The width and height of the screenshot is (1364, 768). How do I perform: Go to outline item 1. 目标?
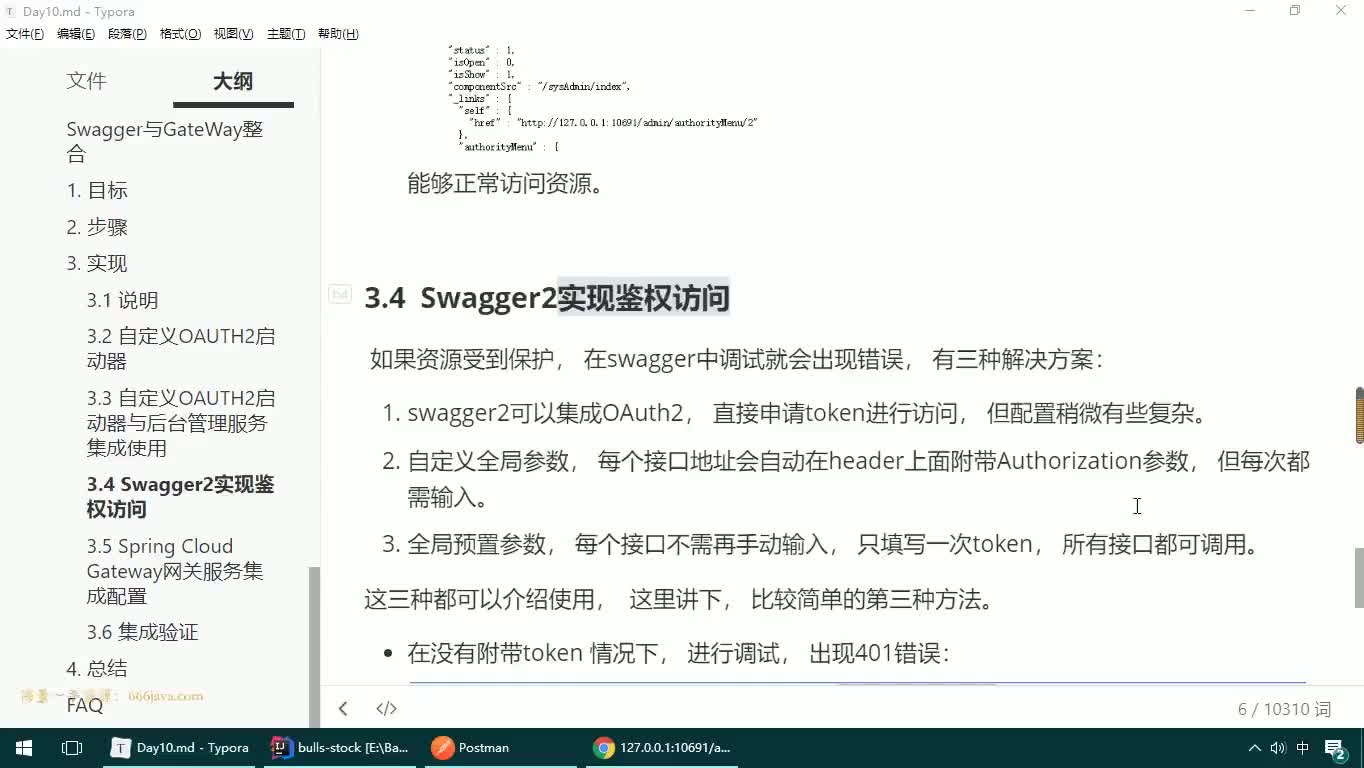[x=97, y=190]
